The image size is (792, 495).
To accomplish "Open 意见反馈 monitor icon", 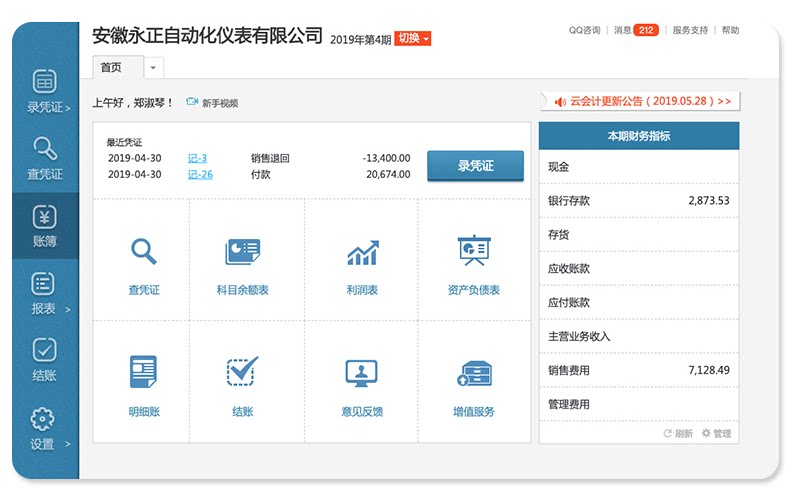I will [x=361, y=373].
